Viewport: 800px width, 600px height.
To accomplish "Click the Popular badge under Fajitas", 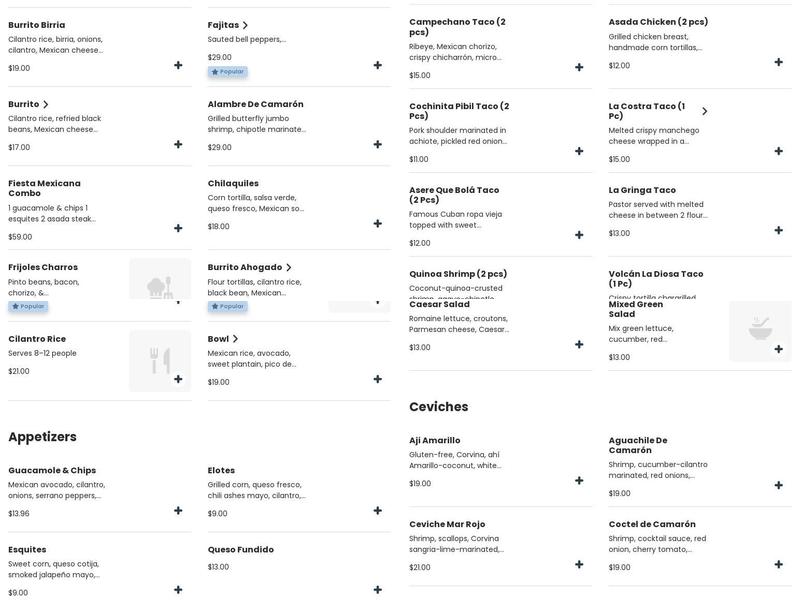I will (x=228, y=72).
